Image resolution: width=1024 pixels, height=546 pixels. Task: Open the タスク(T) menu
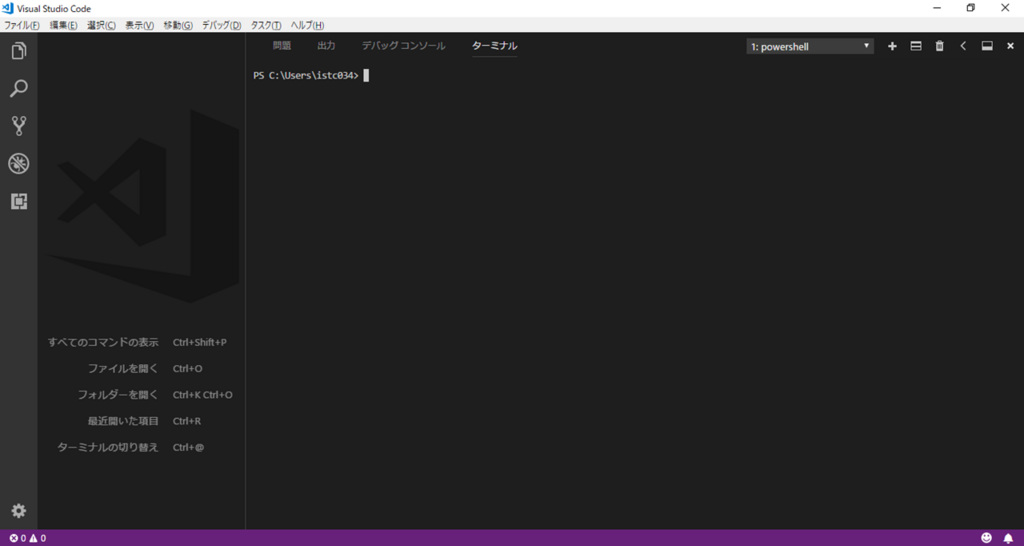click(x=266, y=25)
